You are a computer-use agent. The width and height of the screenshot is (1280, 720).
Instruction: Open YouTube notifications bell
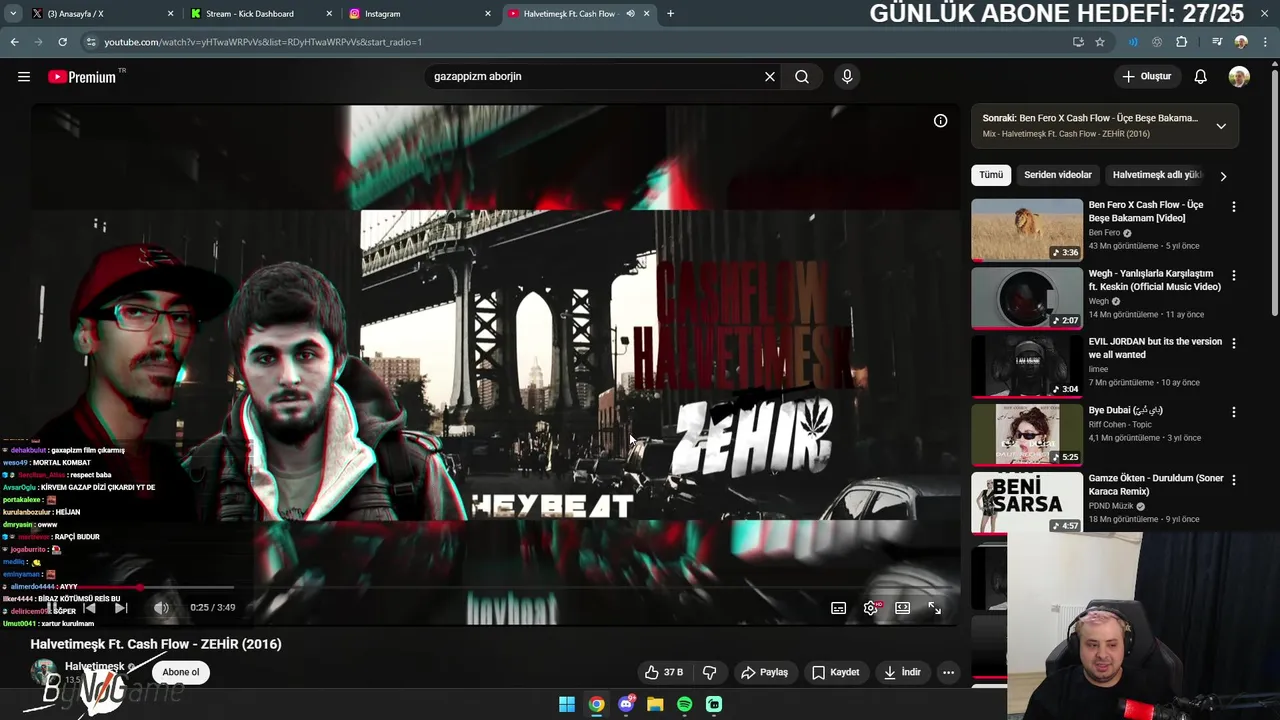[x=1201, y=77]
